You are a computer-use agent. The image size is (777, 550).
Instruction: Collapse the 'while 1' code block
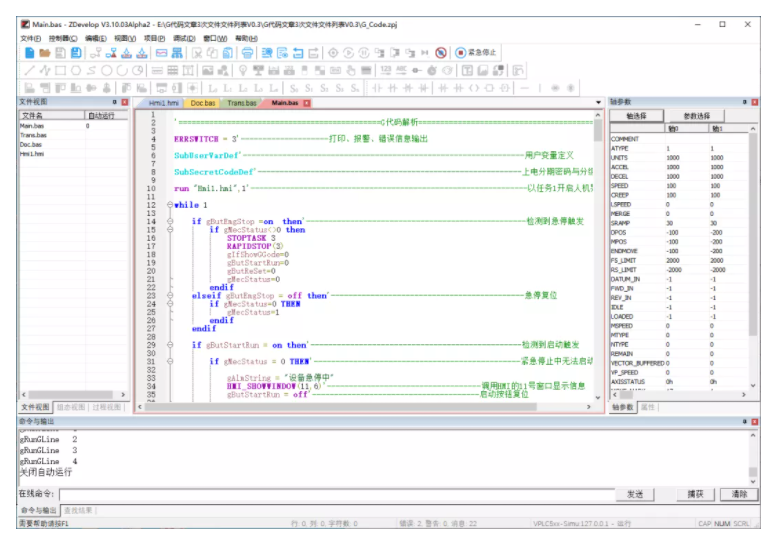(170, 205)
